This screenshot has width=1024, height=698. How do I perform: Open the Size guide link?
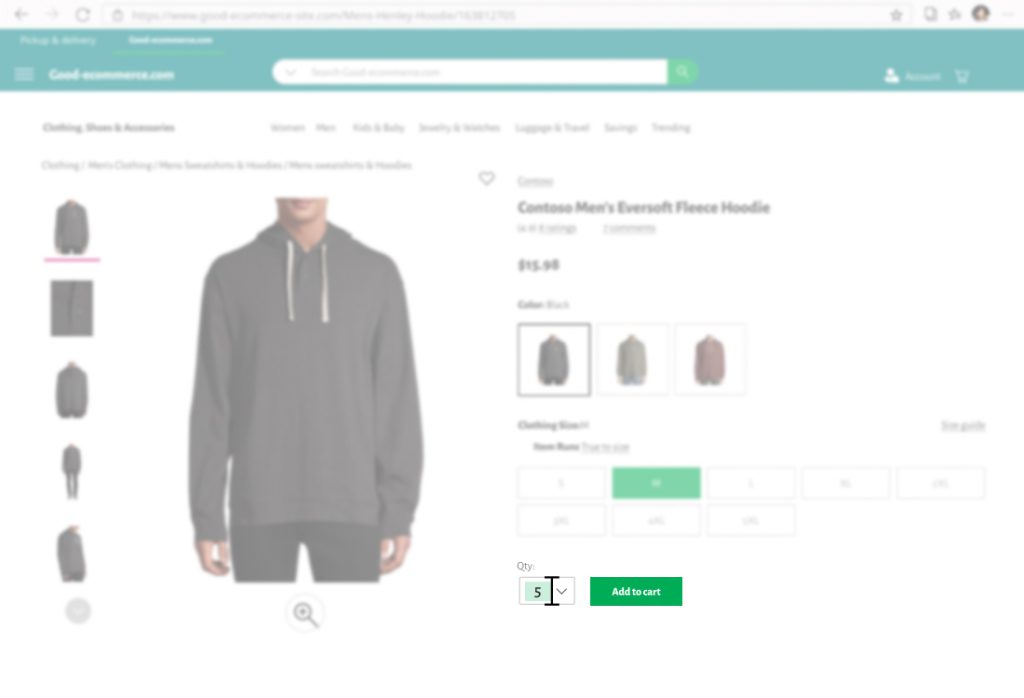[x=963, y=426]
